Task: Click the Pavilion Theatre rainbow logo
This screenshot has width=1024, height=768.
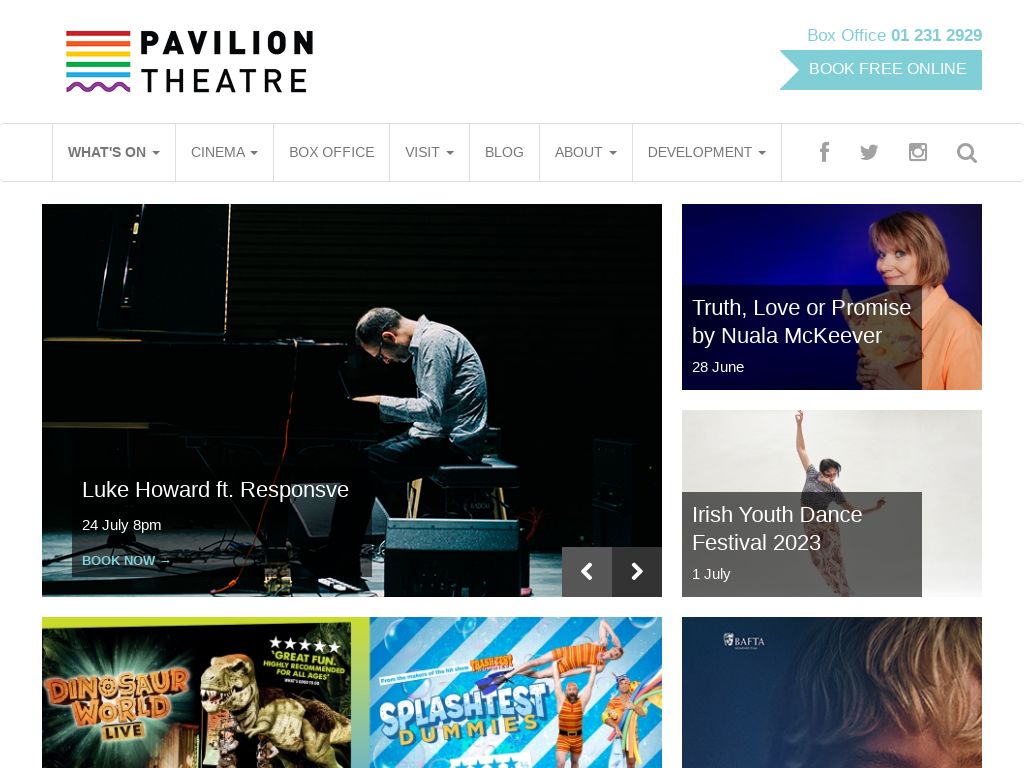Action: click(x=189, y=61)
